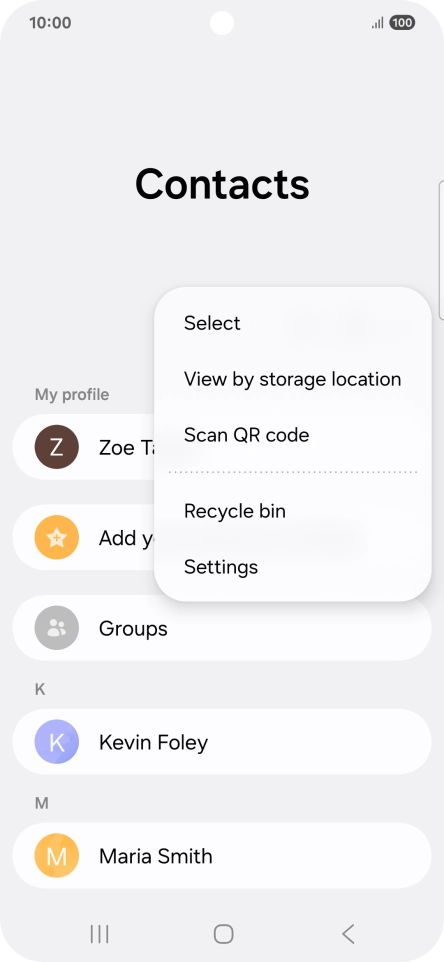Open the Groups list row

tap(222, 628)
